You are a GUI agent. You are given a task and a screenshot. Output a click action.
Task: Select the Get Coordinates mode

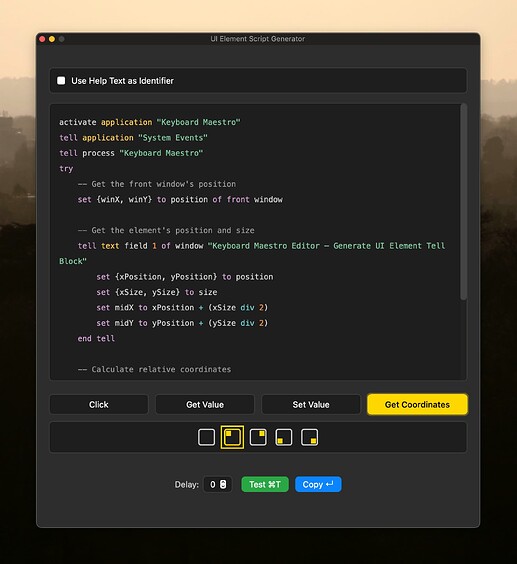417,405
